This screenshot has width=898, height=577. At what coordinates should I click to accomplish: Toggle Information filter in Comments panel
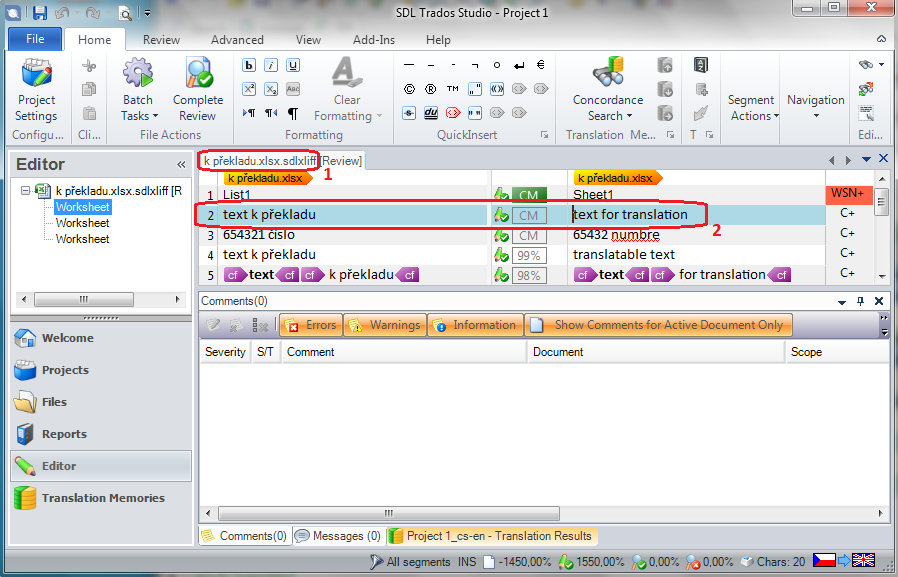pyautogui.click(x=475, y=325)
